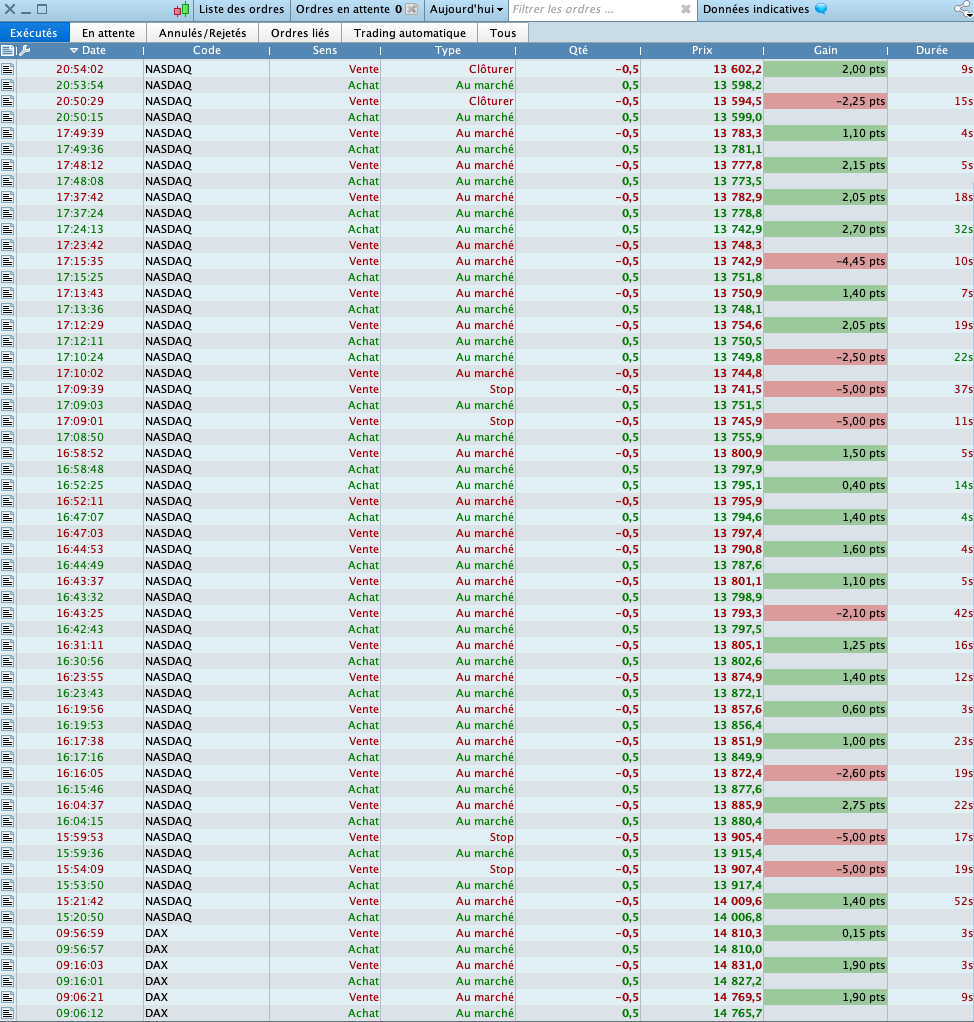The height and width of the screenshot is (1022, 974).
Task: Open detail icon for the 15:21:42 order
Action: coord(7,901)
